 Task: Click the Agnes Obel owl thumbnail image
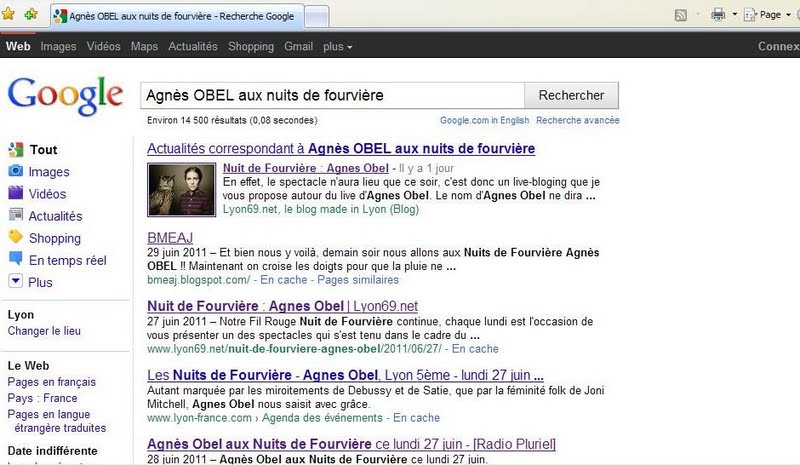point(182,190)
